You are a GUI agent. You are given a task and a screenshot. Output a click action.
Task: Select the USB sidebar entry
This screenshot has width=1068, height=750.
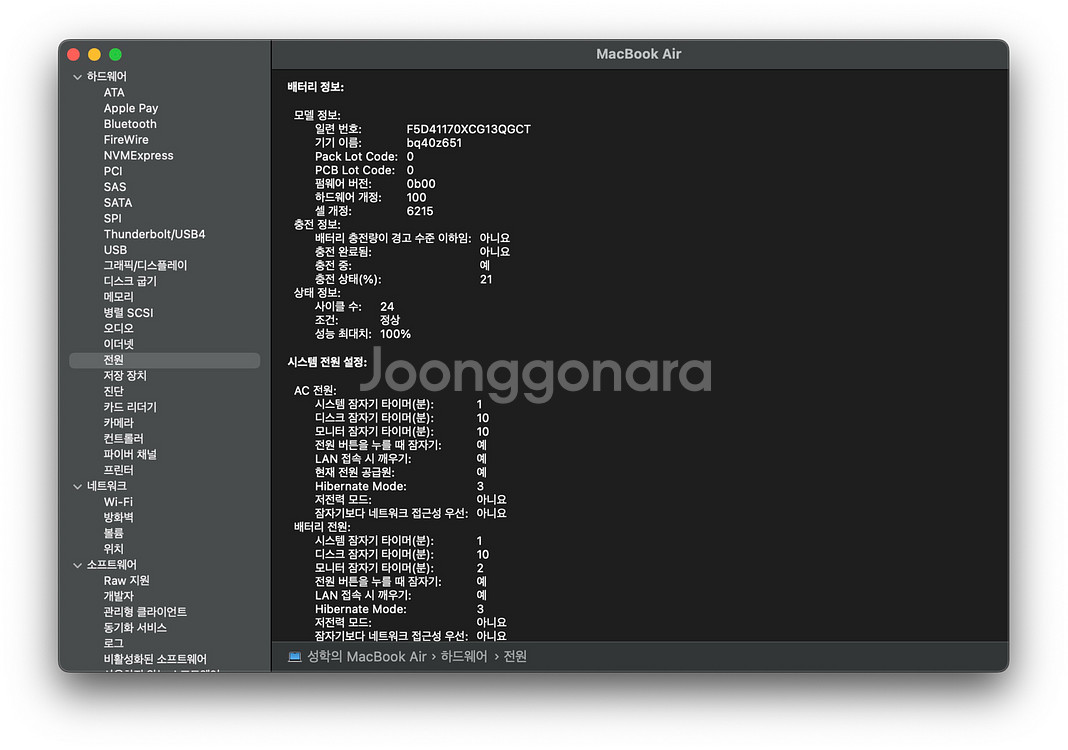coord(115,250)
